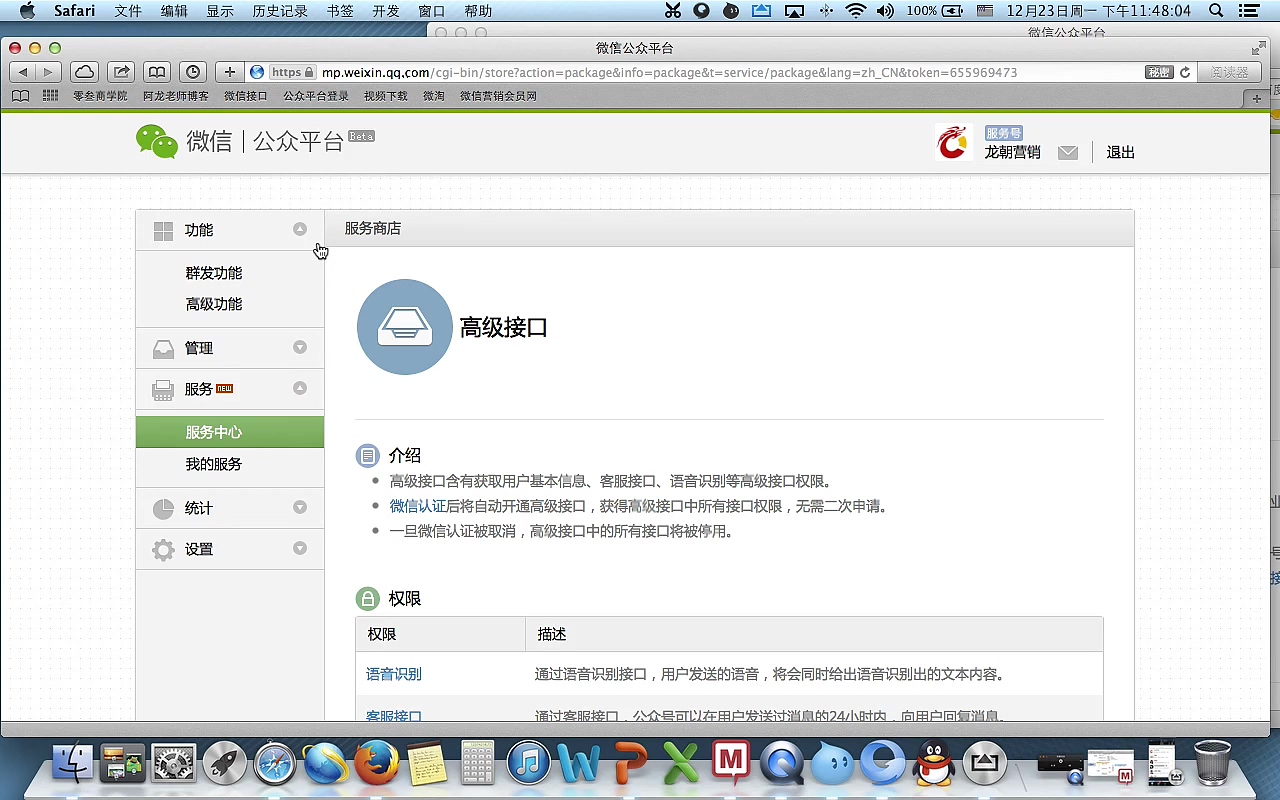Open the 开发 menu
The width and height of the screenshot is (1280, 800).
[x=386, y=11]
